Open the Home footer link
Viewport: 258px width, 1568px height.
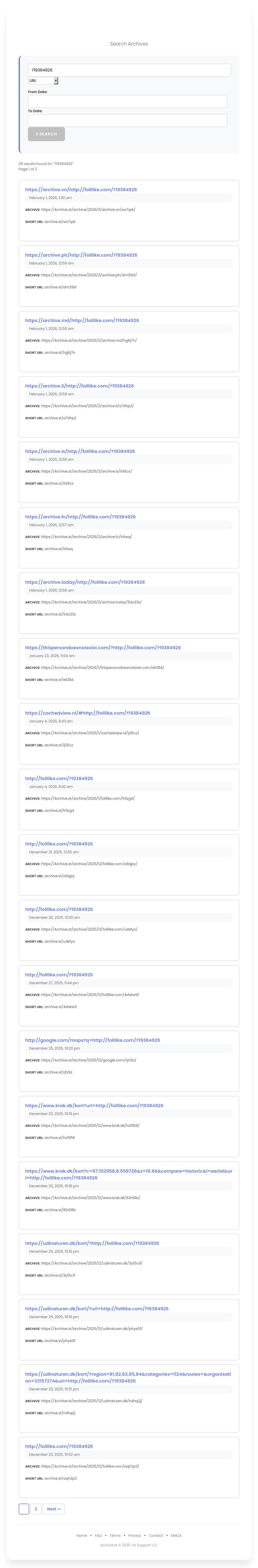pyautogui.click(x=82, y=1536)
